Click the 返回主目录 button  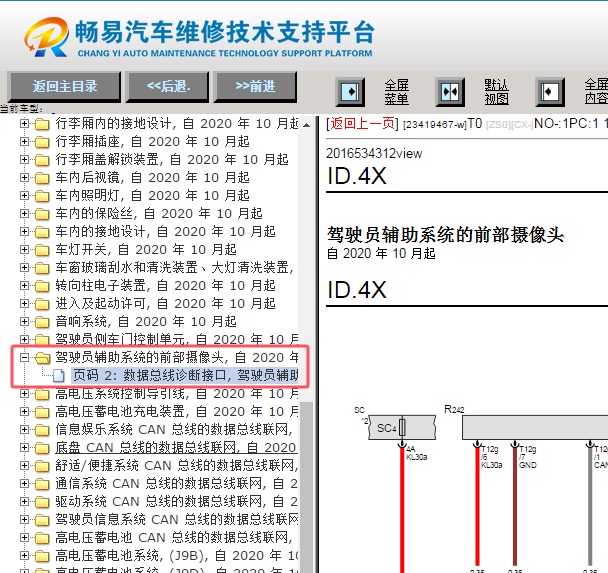pyautogui.click(x=64, y=86)
